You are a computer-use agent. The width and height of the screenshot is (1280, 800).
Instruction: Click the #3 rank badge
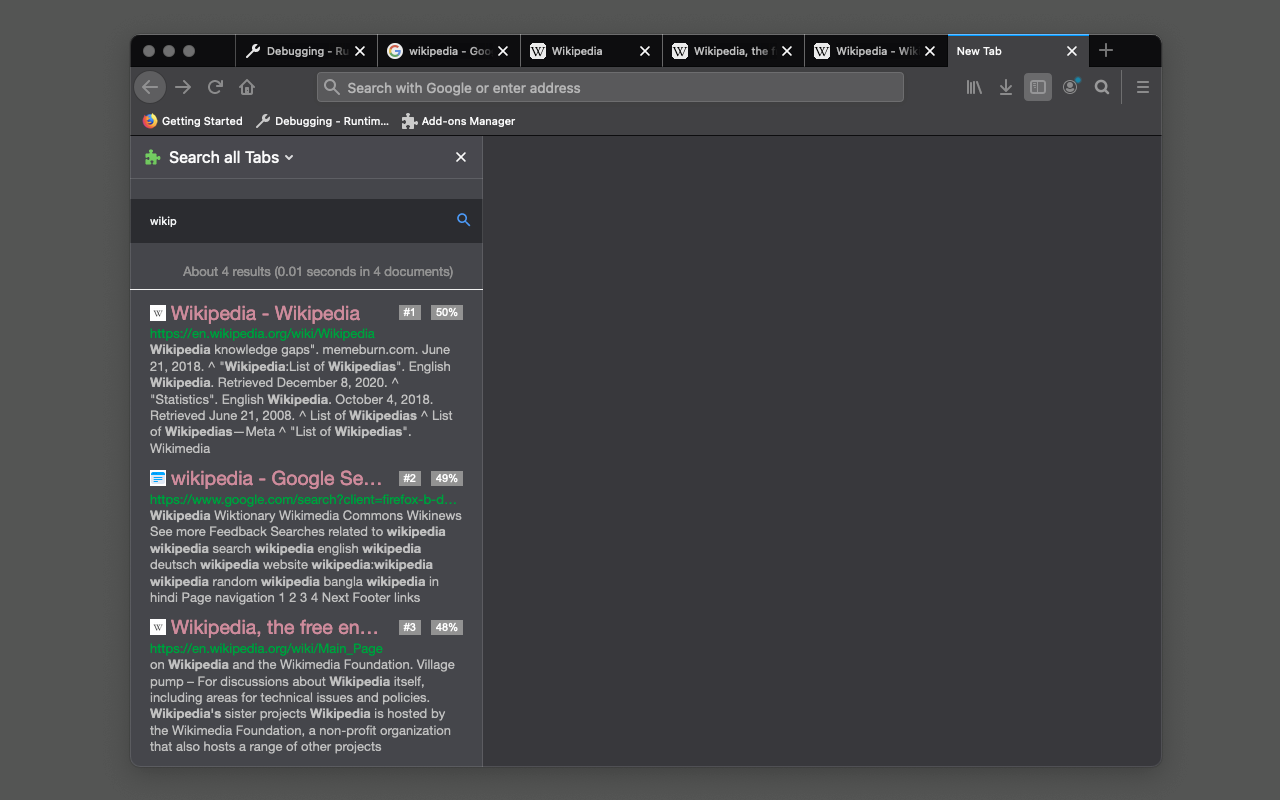409,627
